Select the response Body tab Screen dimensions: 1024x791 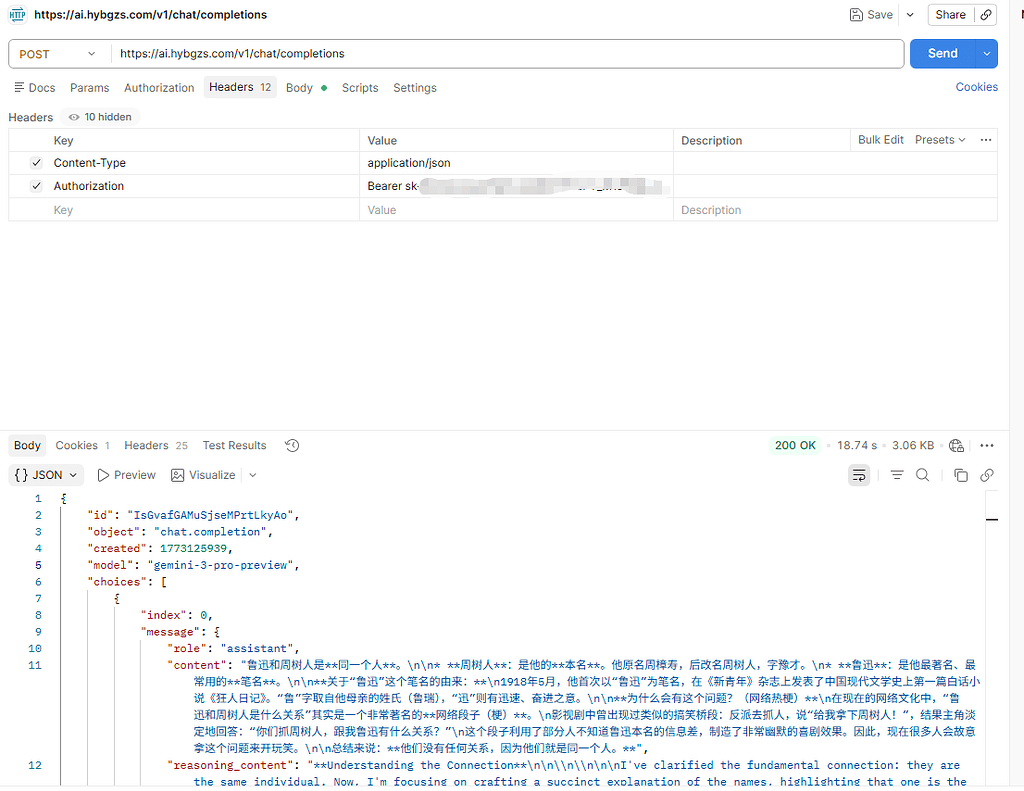pos(27,445)
